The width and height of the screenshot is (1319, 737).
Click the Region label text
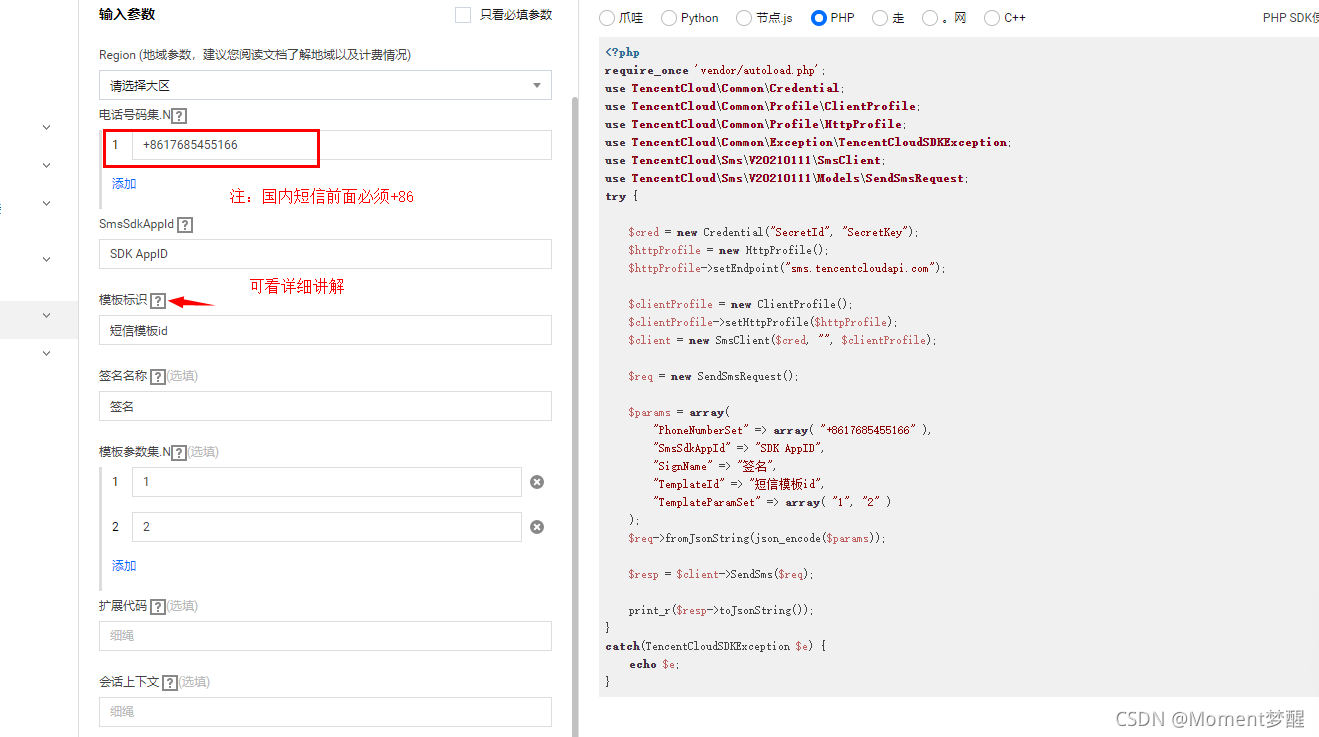click(255, 55)
